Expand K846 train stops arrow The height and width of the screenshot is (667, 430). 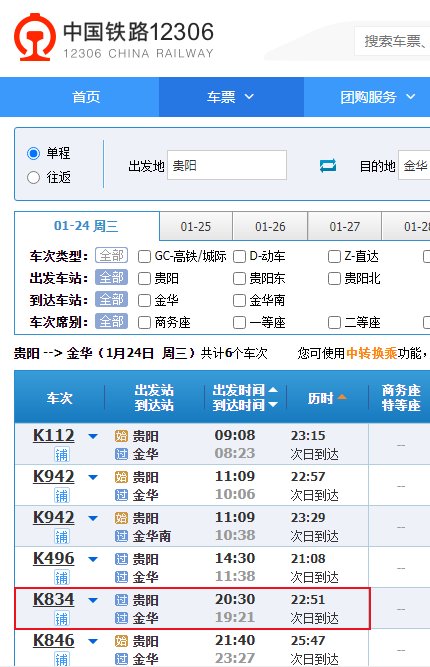point(93,641)
